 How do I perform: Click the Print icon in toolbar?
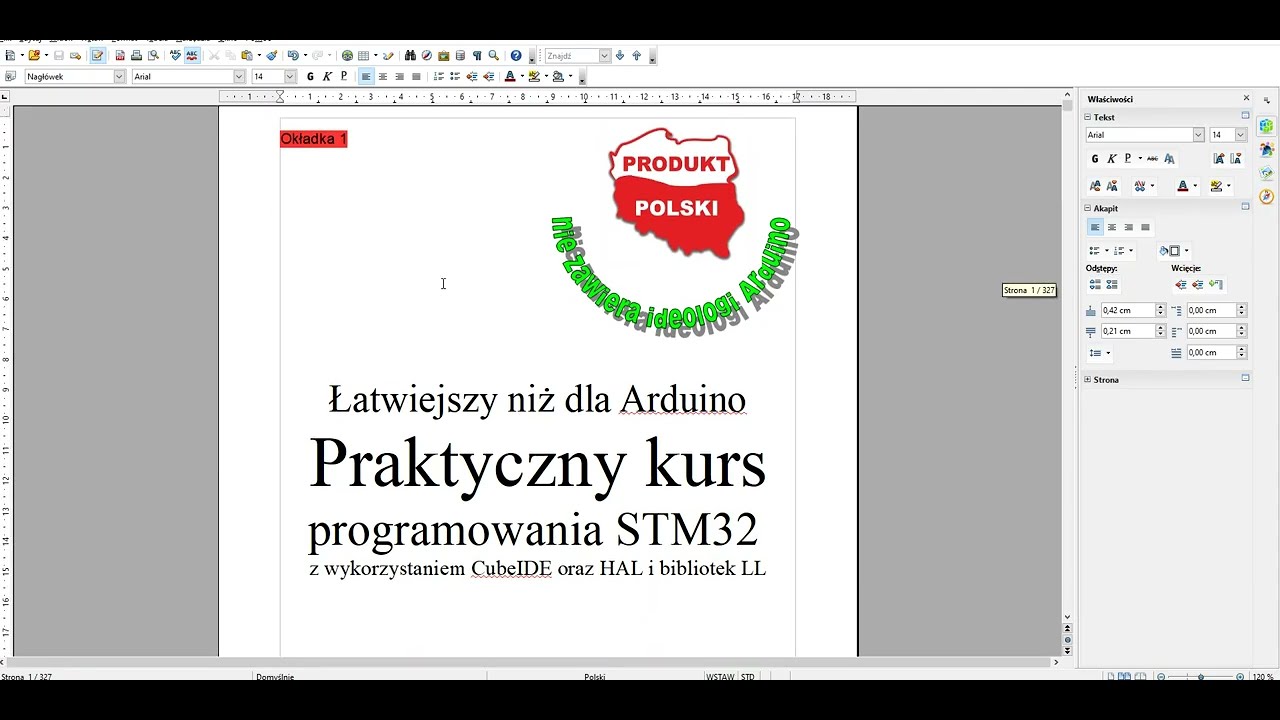(x=136, y=55)
